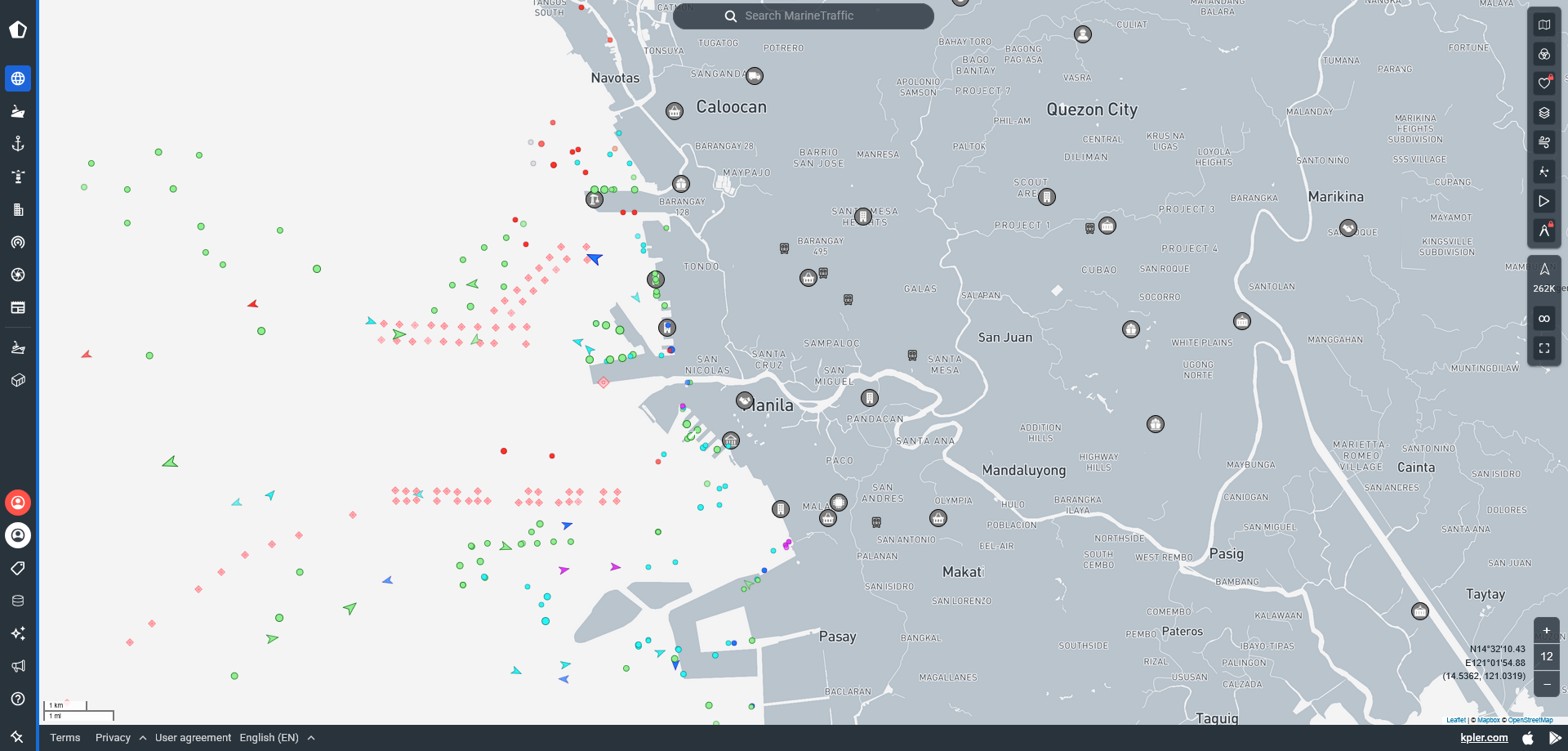Open the distance measuring compass tool
Screen dimensions: 1568x751
point(1544,230)
